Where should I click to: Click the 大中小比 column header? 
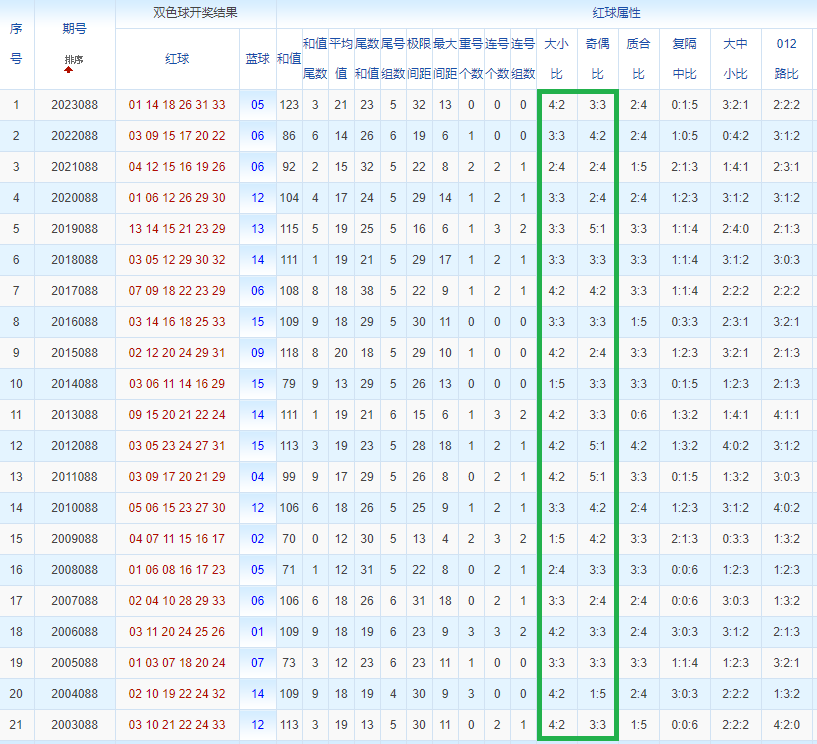[735, 59]
